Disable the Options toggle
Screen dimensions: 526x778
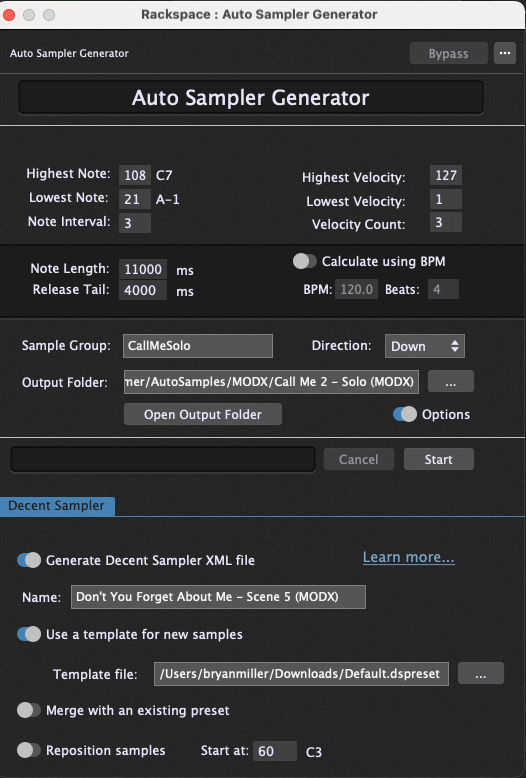pos(405,414)
